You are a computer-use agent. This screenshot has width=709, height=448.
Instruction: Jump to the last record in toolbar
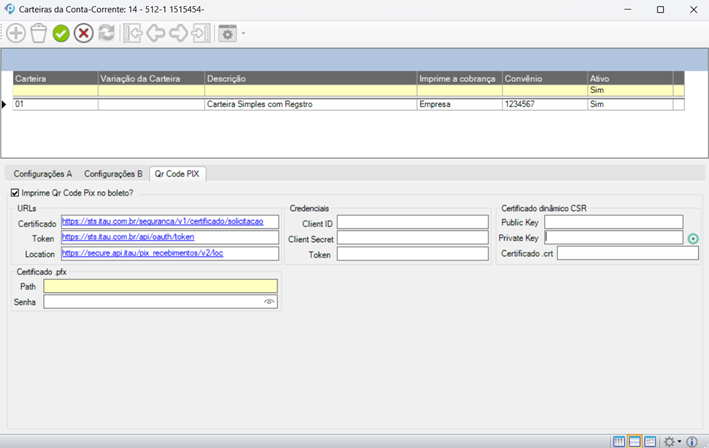click(x=201, y=34)
